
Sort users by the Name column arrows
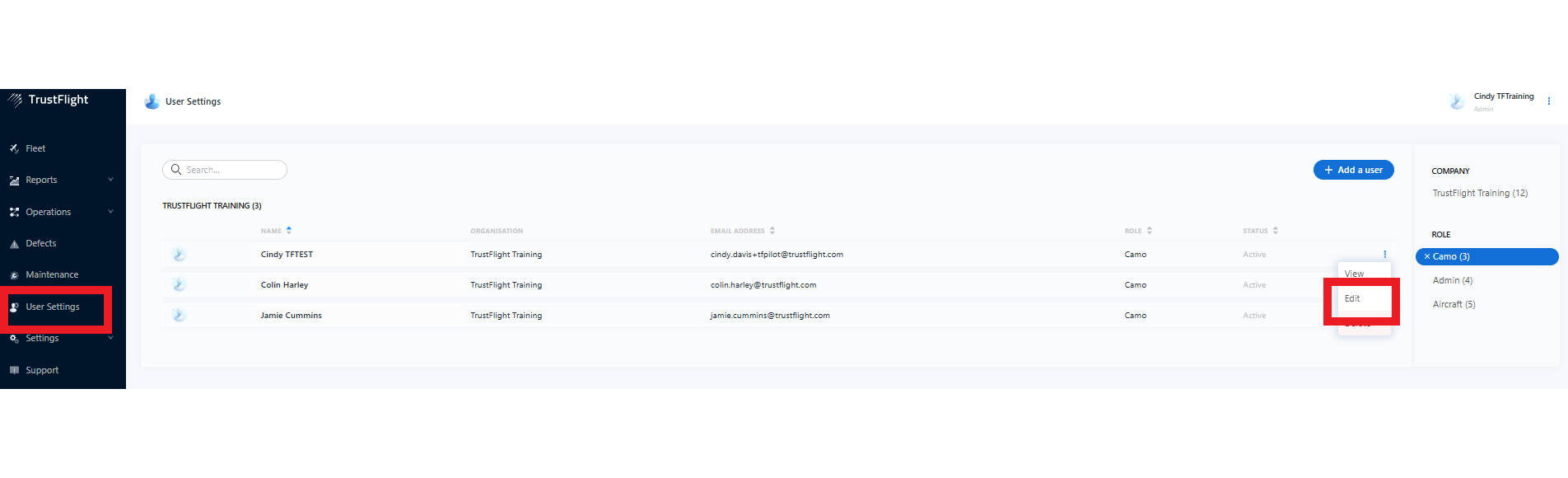point(289,231)
